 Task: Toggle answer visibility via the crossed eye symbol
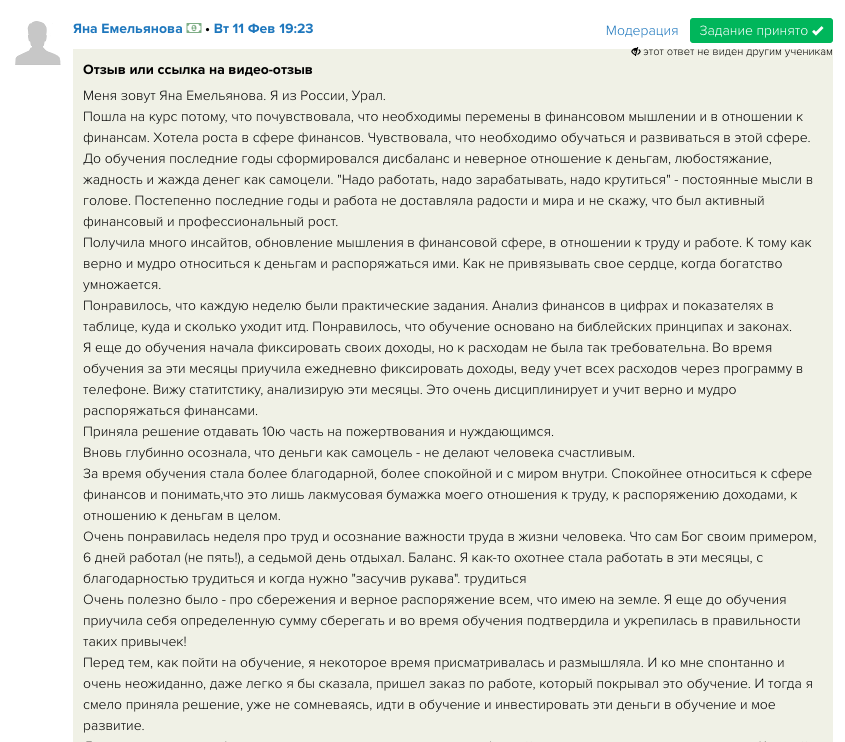[636, 51]
